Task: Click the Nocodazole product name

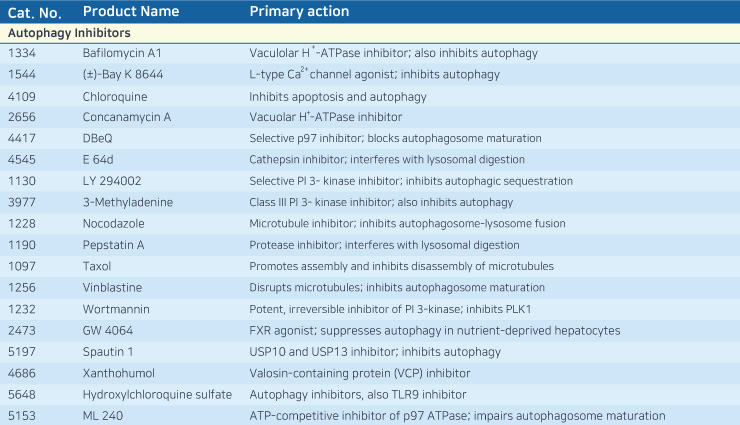Action: [x=113, y=224]
